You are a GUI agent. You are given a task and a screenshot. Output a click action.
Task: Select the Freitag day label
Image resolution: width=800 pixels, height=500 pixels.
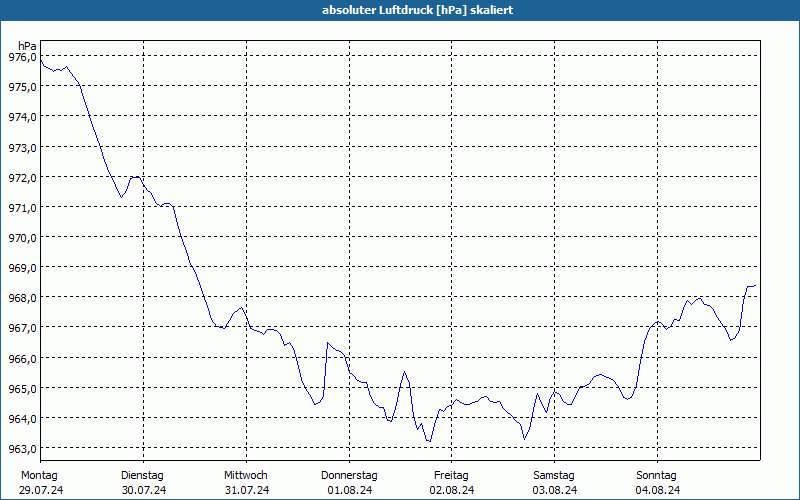[x=451, y=476]
